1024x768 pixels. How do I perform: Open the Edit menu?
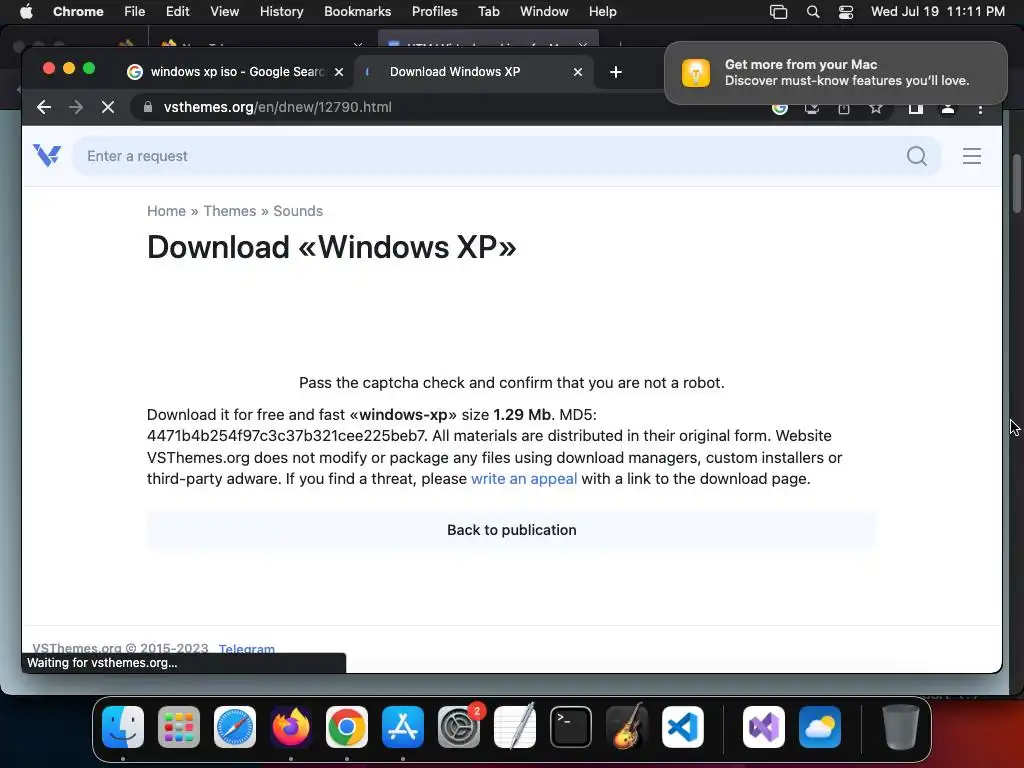[177, 12]
